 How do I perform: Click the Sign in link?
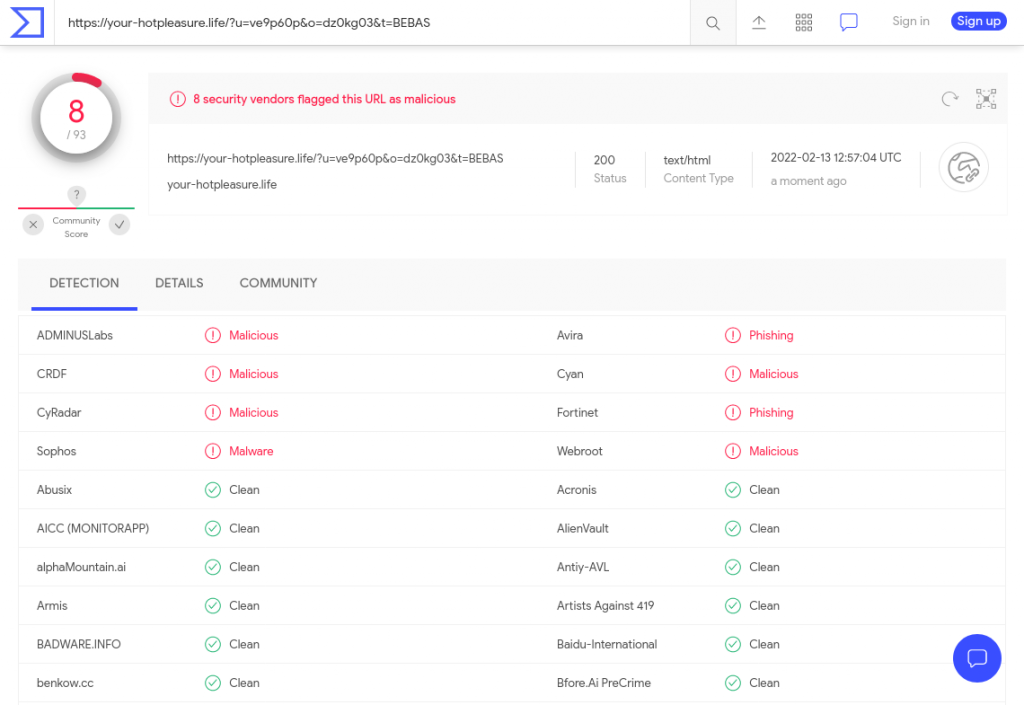coord(910,21)
